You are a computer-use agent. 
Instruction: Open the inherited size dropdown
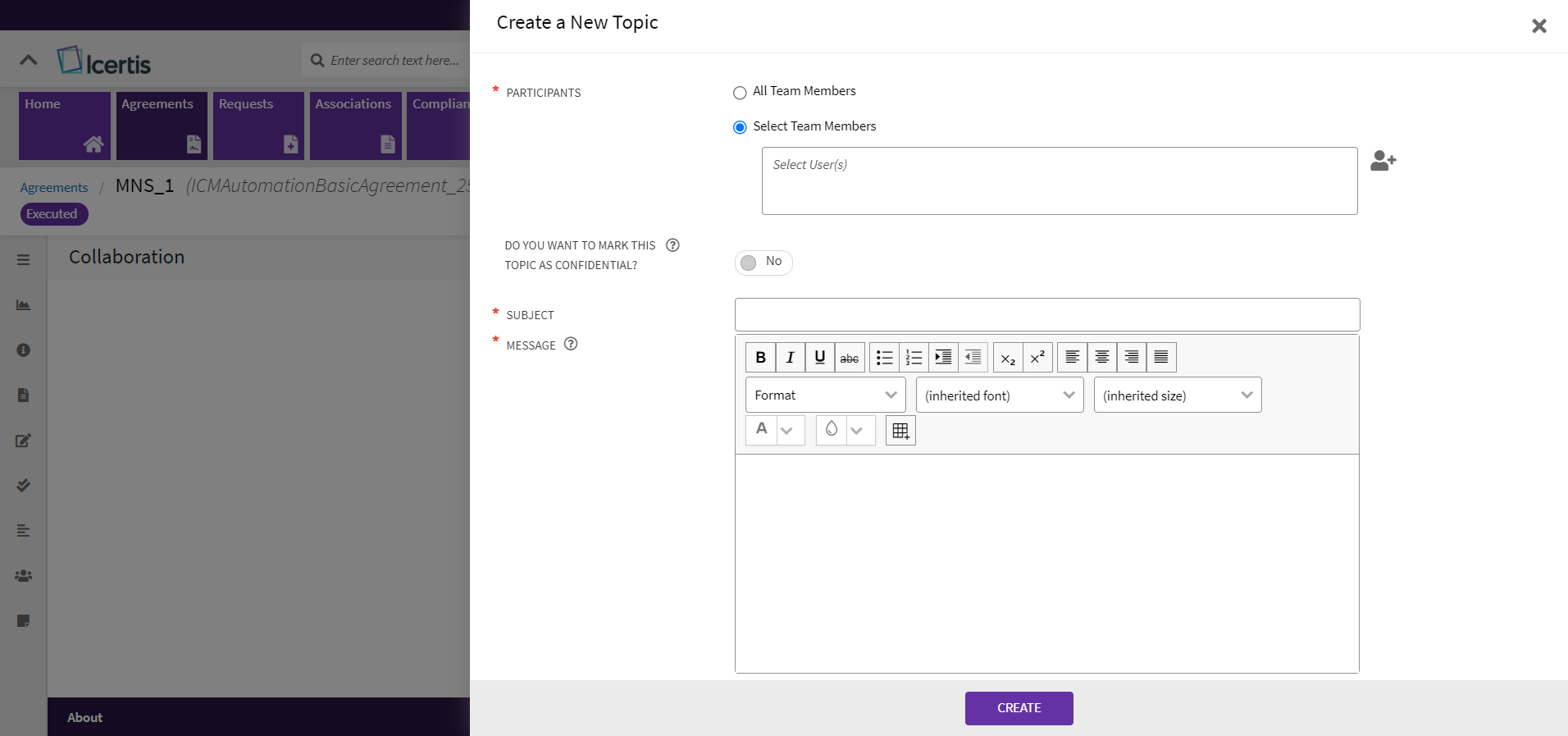click(1177, 395)
